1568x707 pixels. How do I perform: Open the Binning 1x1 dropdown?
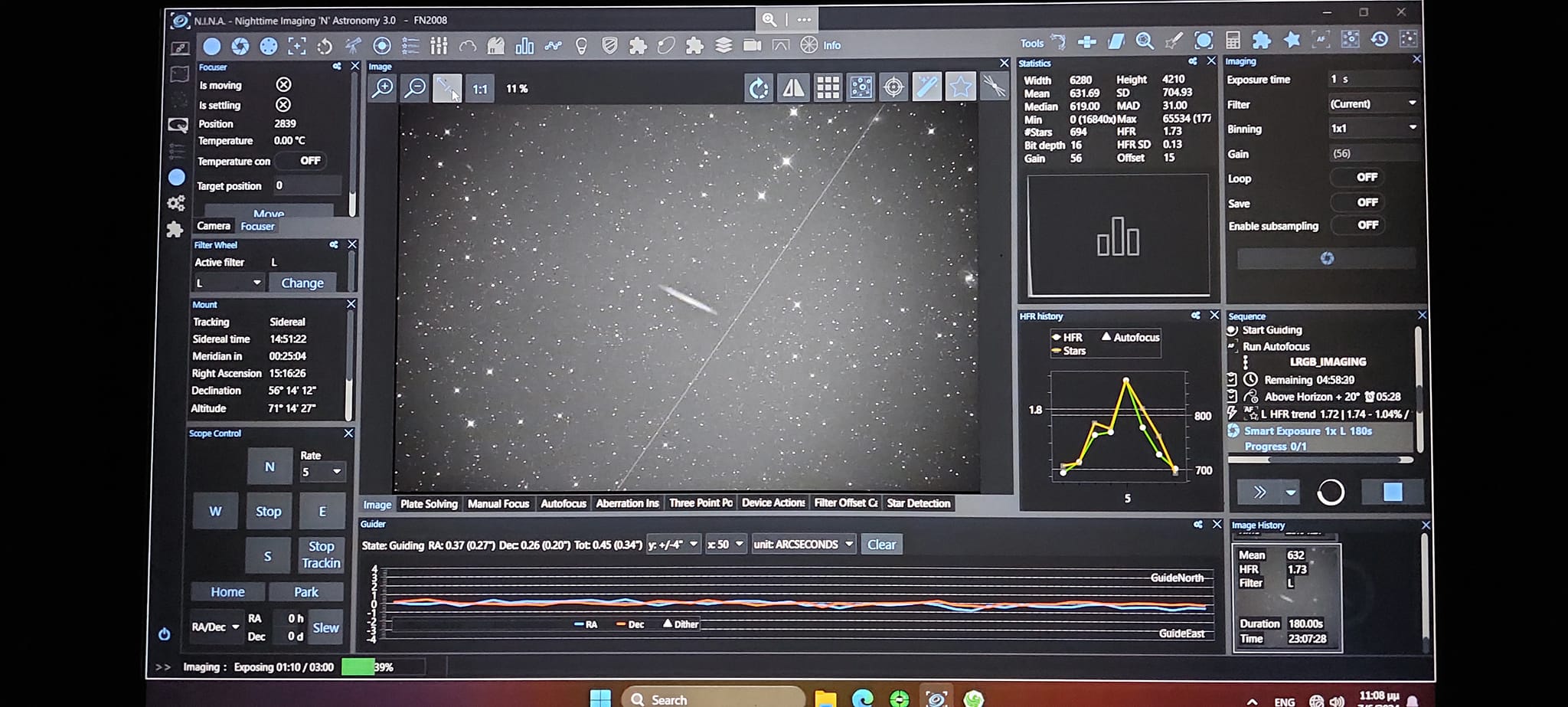point(1373,129)
